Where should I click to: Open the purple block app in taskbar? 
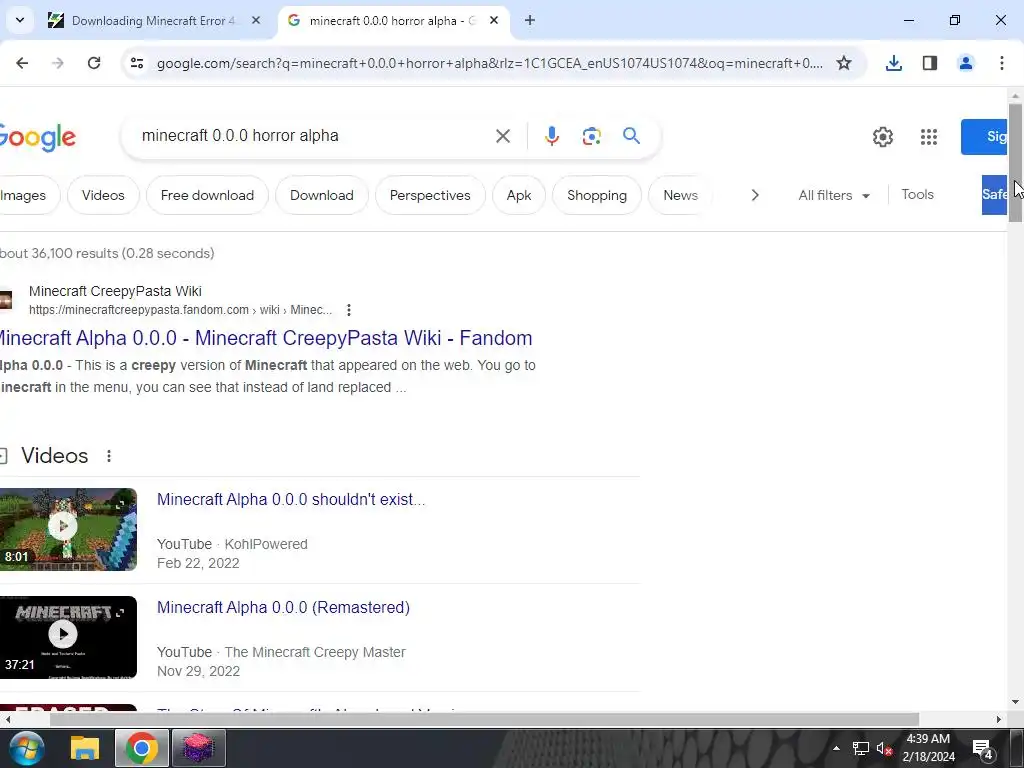(x=199, y=748)
